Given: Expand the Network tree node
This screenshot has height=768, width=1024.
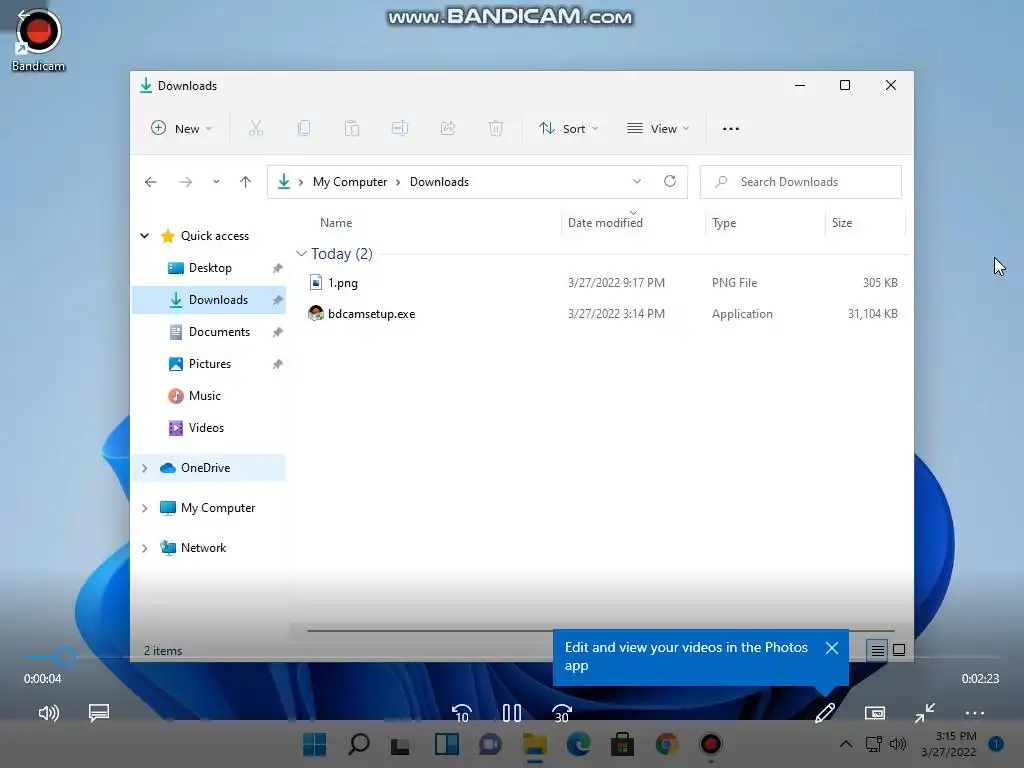Looking at the screenshot, I should point(144,548).
